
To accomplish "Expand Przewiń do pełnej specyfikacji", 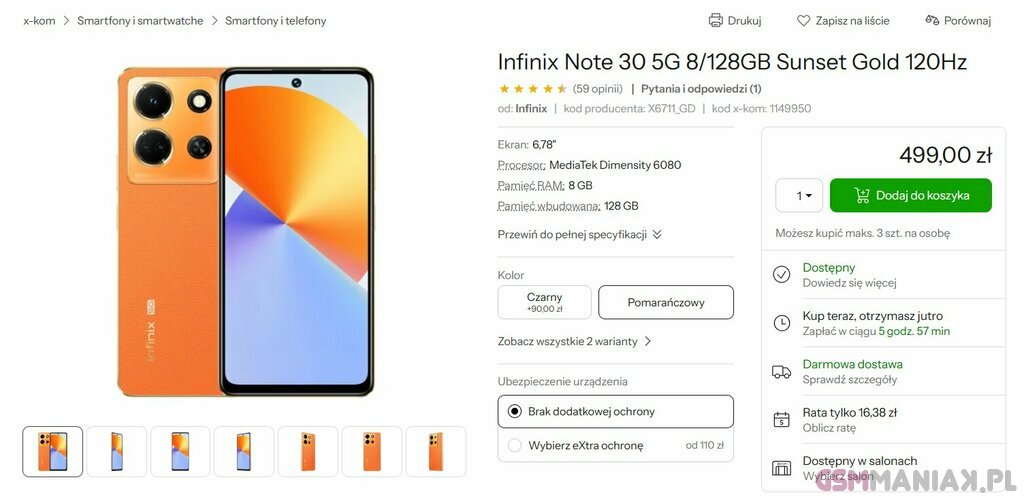I will [x=579, y=234].
